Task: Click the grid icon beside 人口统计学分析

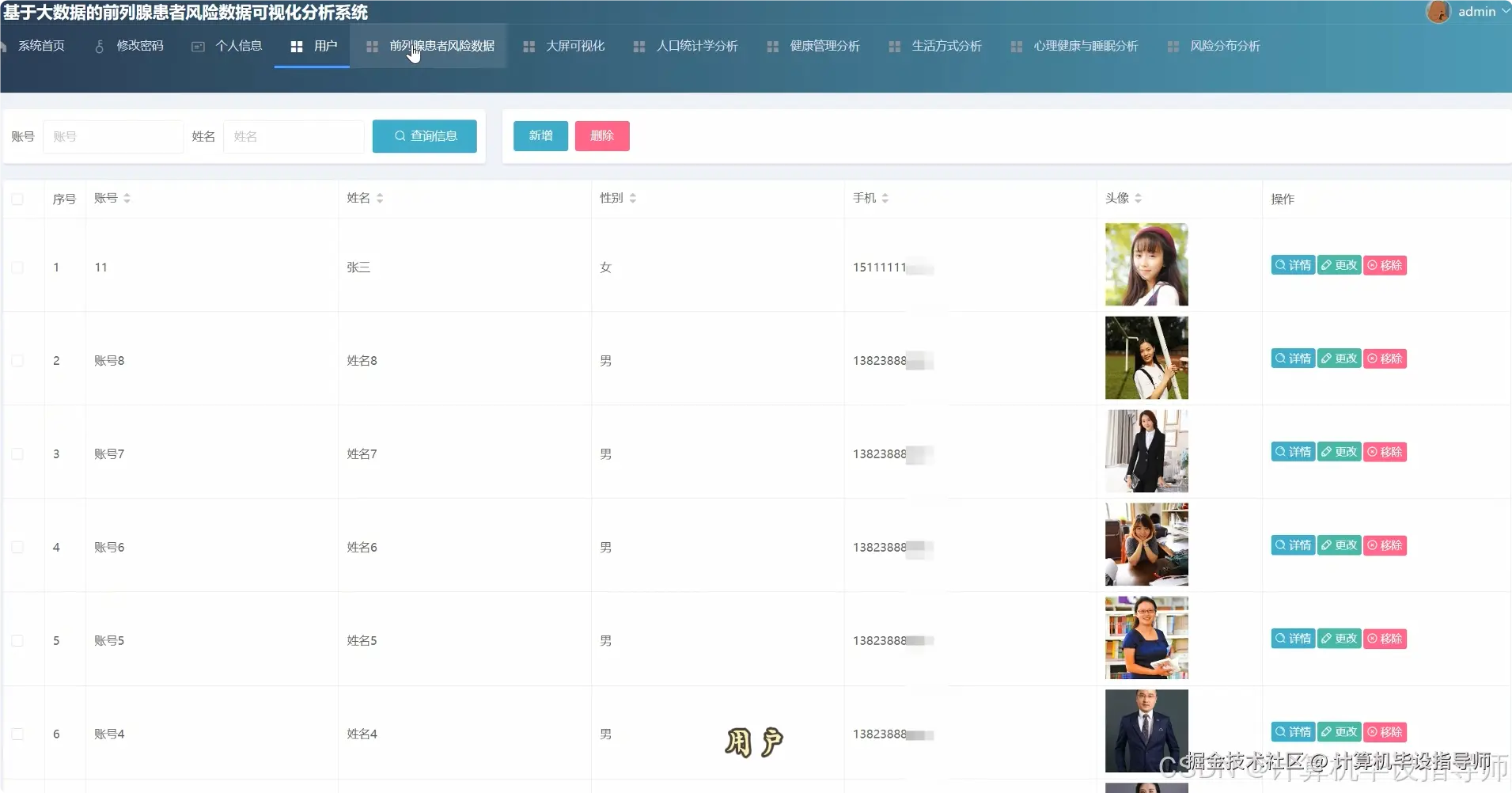Action: pyautogui.click(x=639, y=47)
